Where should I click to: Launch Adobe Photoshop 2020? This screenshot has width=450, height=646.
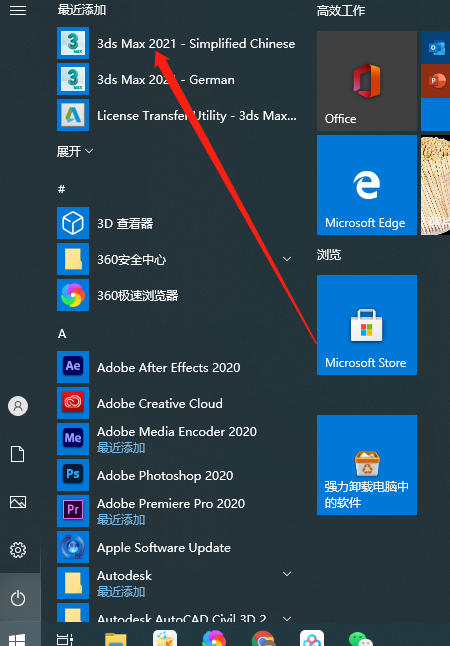pyautogui.click(x=177, y=475)
